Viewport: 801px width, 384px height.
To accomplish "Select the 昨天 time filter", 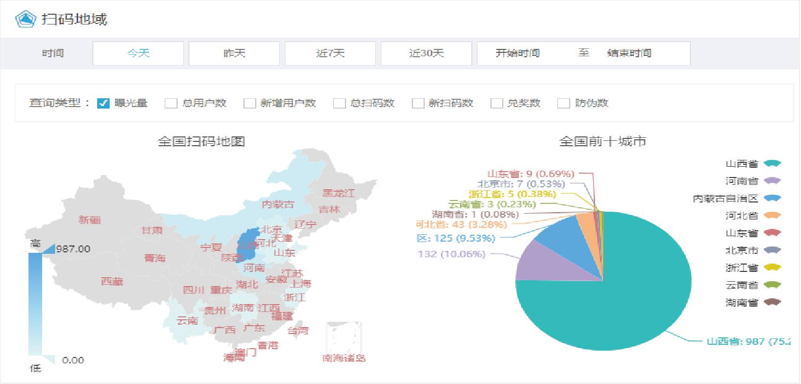I will pos(234,53).
